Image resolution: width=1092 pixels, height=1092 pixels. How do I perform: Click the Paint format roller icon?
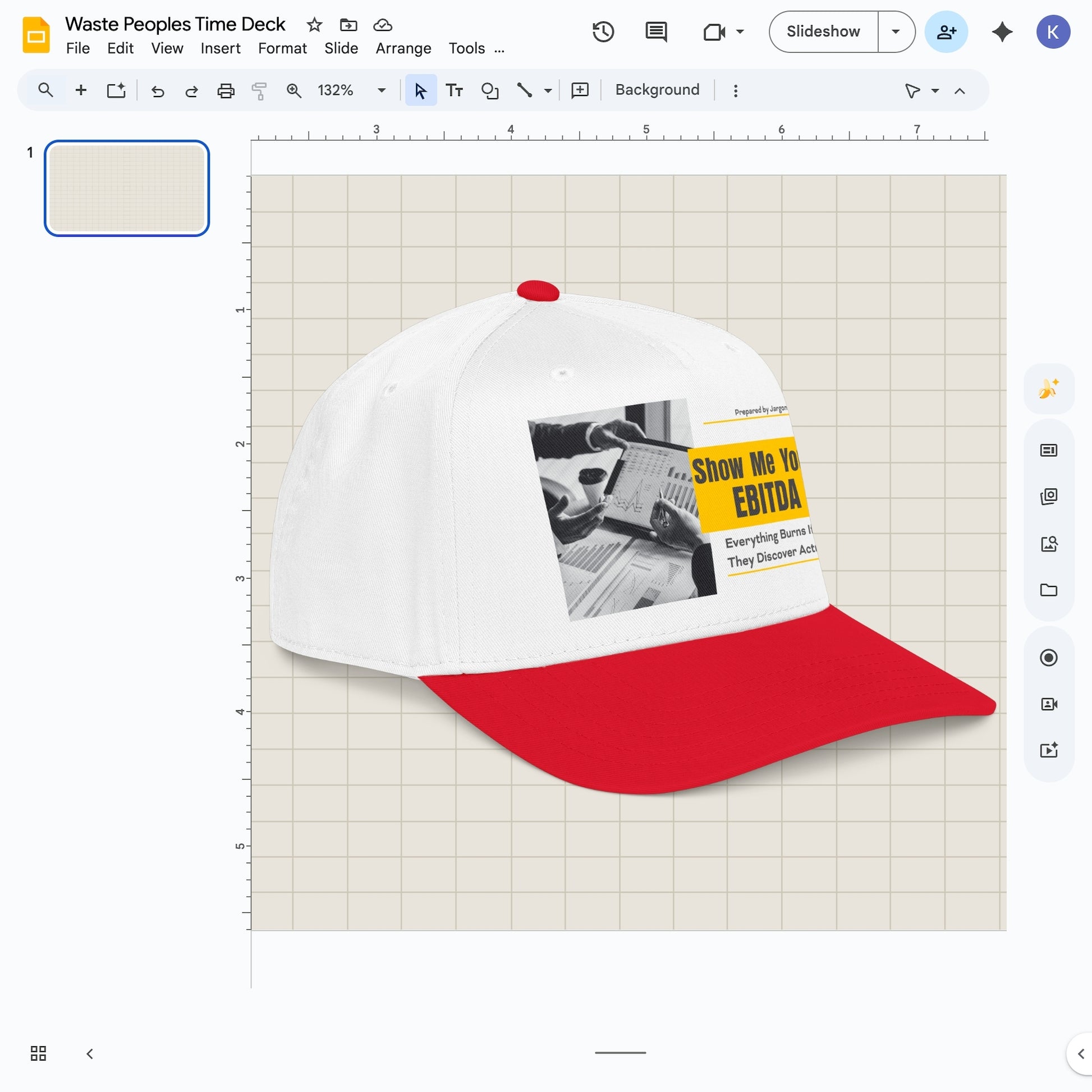point(259,90)
